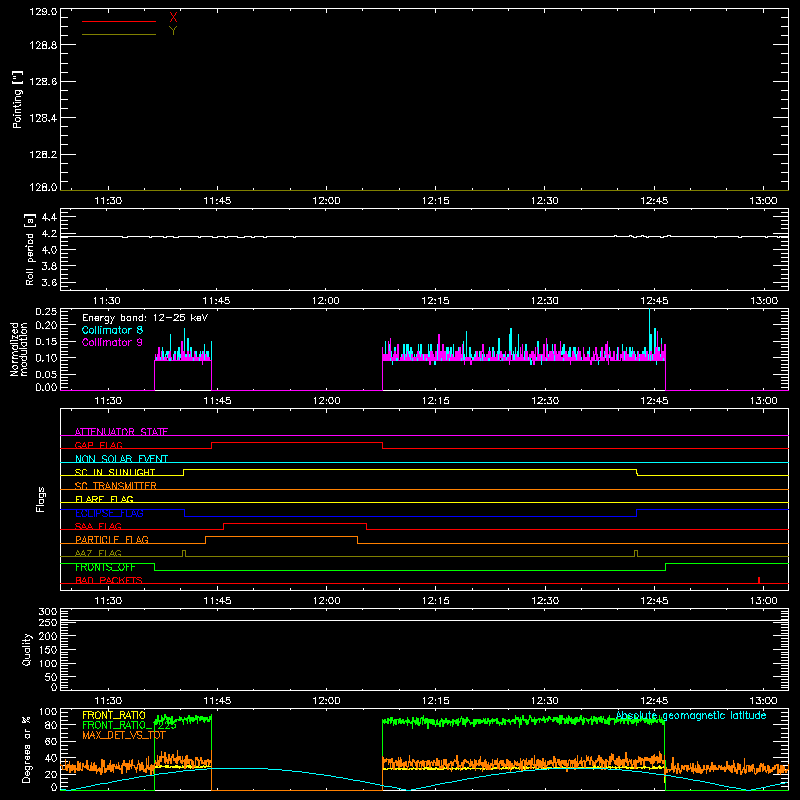The width and height of the screenshot is (800, 800).
Task: Click the 'GAP_FLAG' flag label
Action: [x=98, y=445]
